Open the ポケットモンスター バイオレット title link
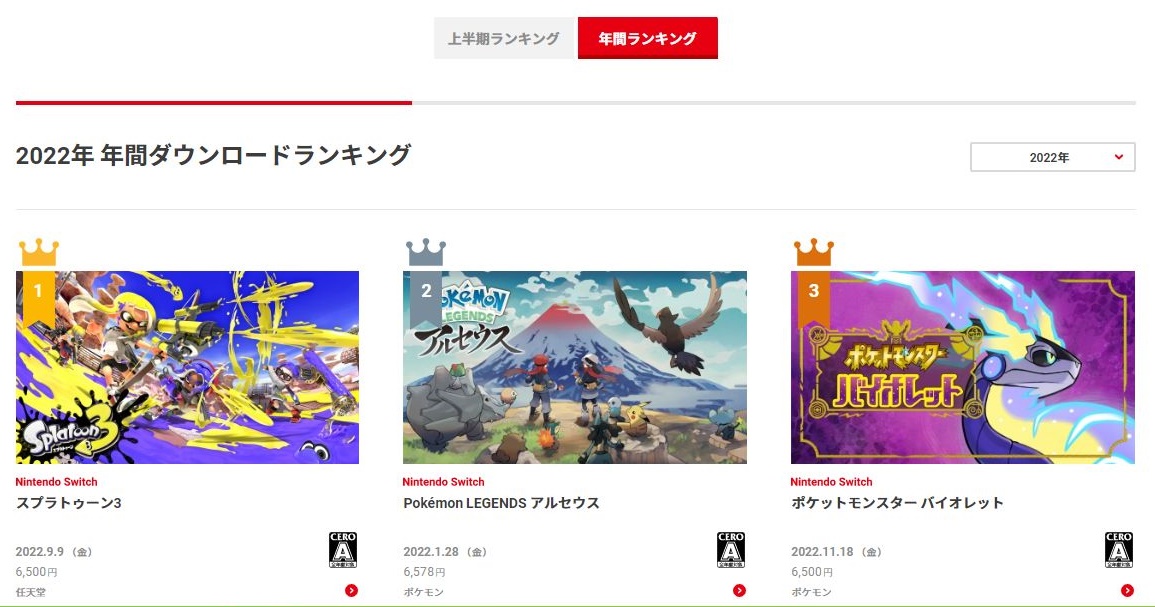 pos(897,503)
